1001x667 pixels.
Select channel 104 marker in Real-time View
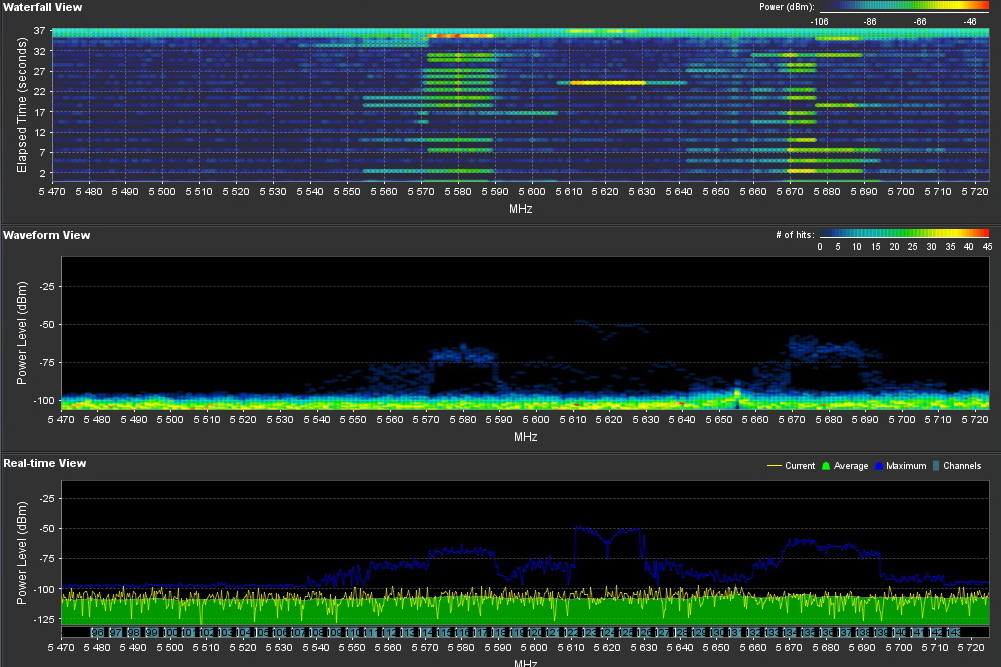[x=243, y=633]
